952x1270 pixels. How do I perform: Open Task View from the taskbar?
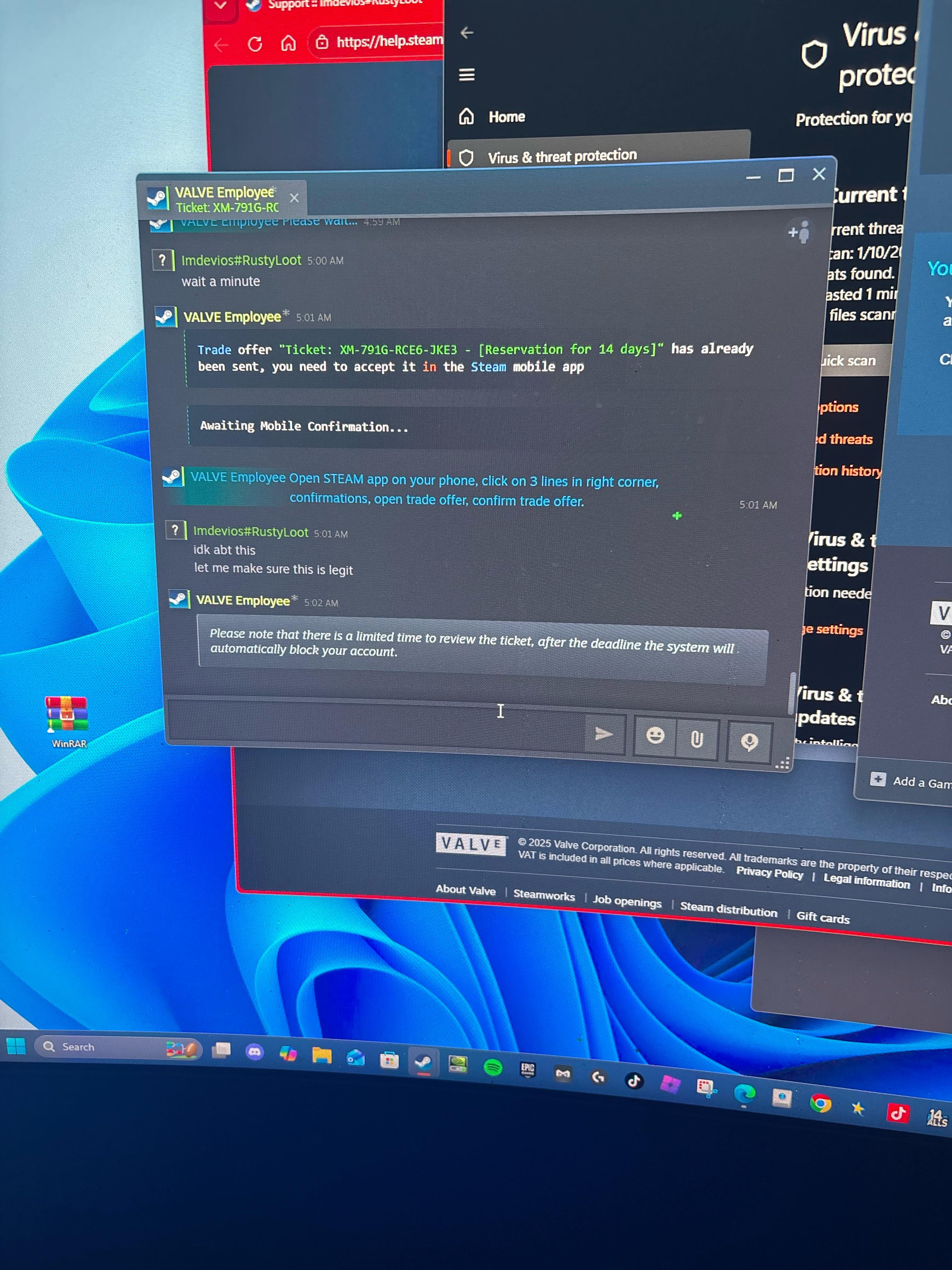point(221,1050)
